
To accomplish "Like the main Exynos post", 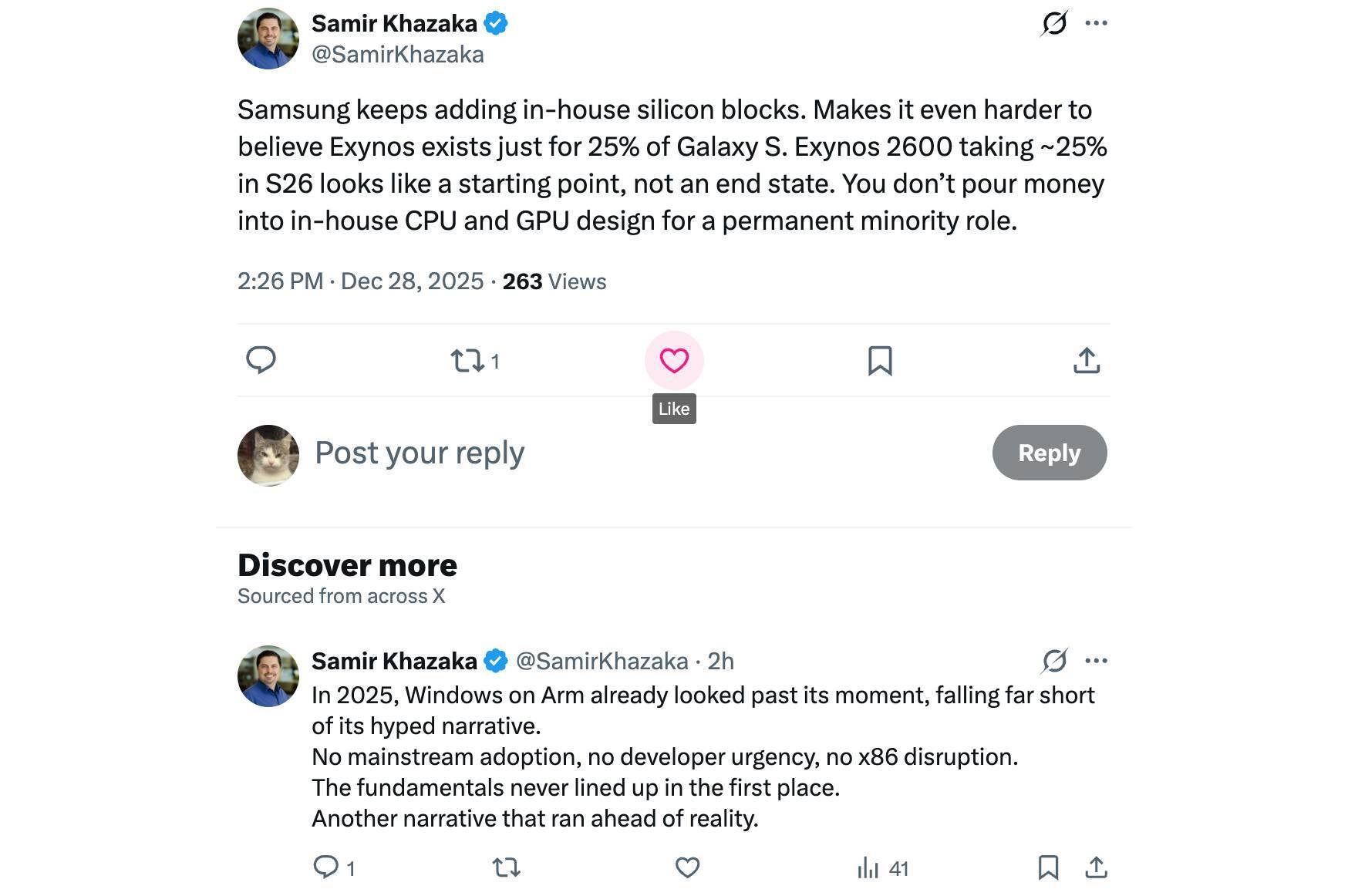I will 674,360.
